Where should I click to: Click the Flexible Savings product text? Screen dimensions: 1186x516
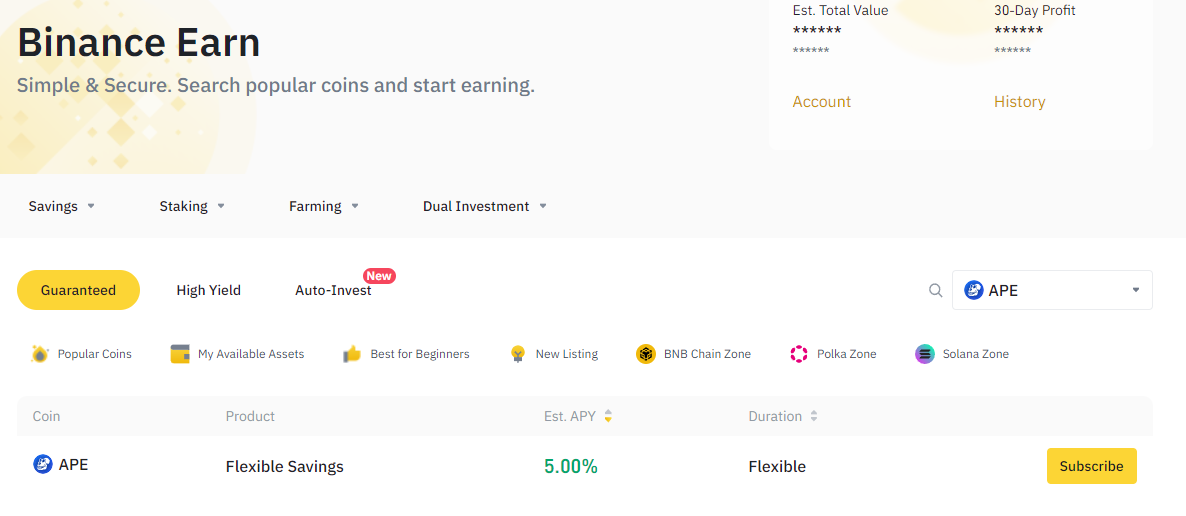pyautogui.click(x=284, y=466)
